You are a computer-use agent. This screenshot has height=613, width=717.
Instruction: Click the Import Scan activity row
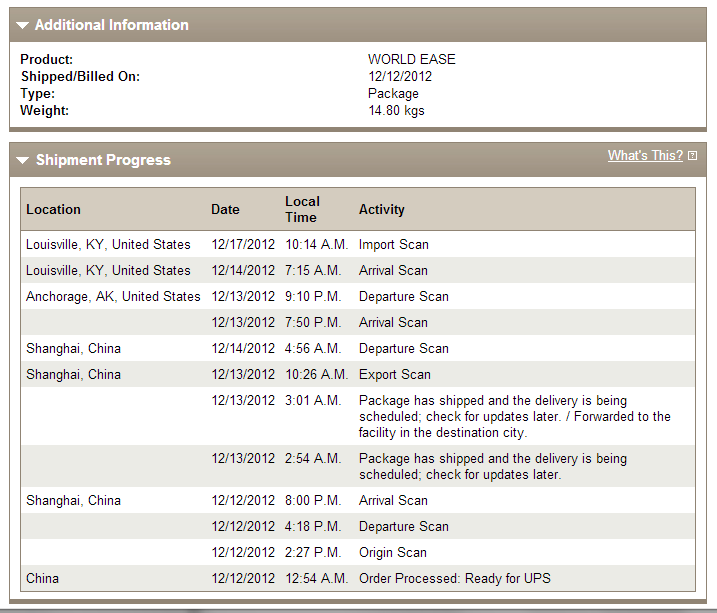click(358, 244)
